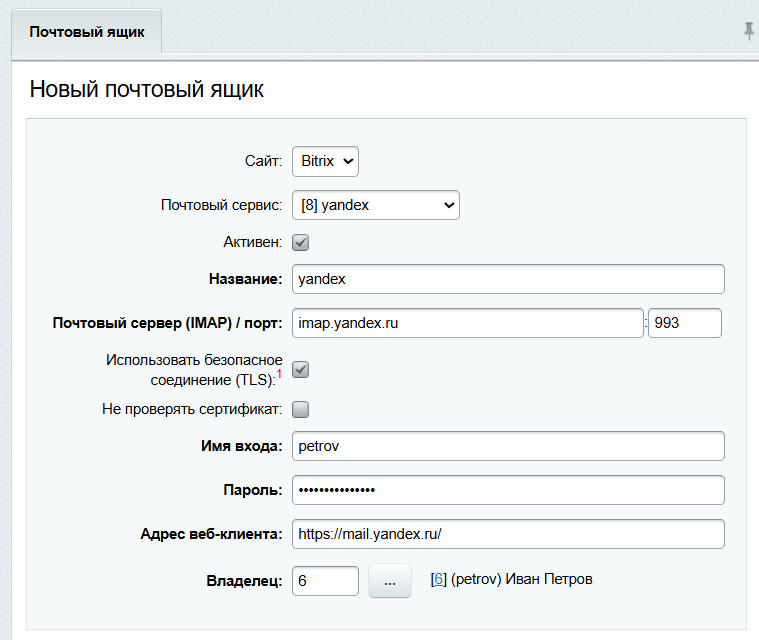Viewport: 759px width, 640px height.
Task: Click the red footnote 1 next to TLS
Action: tap(279, 374)
